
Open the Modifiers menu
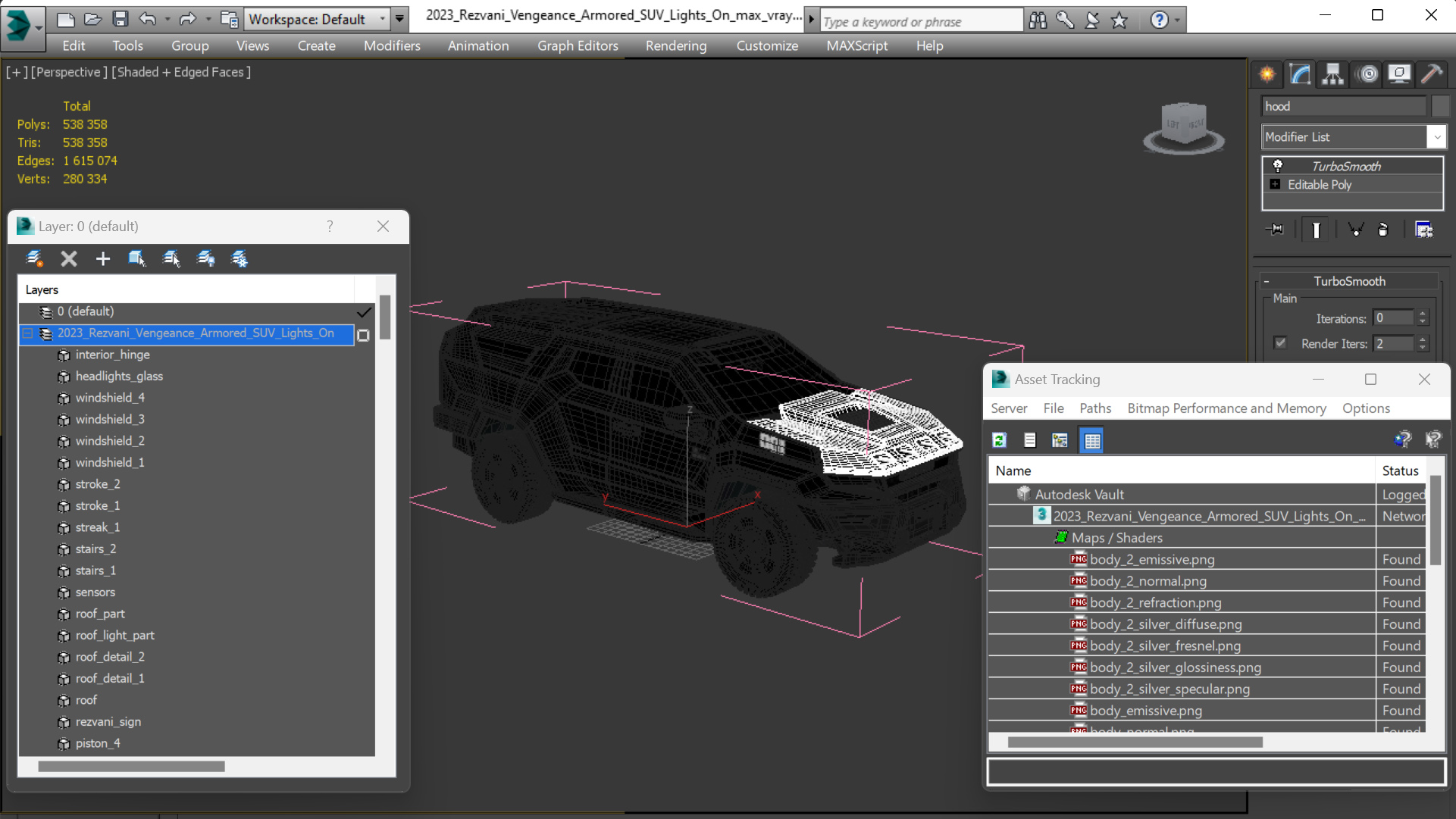coord(392,46)
